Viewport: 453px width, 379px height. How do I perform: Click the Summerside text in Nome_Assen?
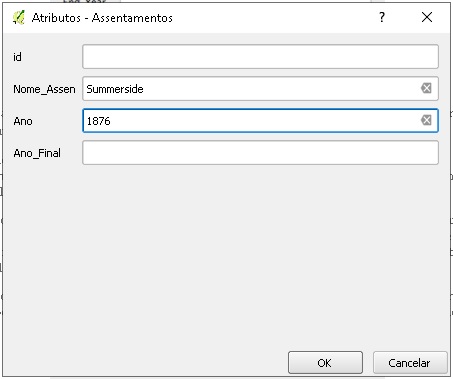tap(115, 89)
